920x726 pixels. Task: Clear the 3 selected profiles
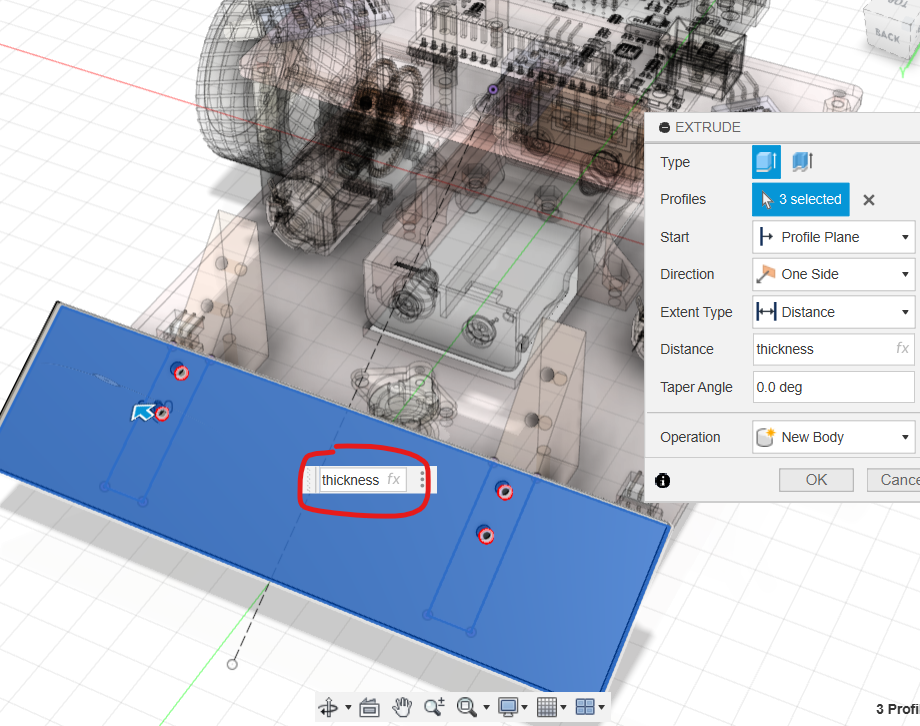tap(869, 200)
